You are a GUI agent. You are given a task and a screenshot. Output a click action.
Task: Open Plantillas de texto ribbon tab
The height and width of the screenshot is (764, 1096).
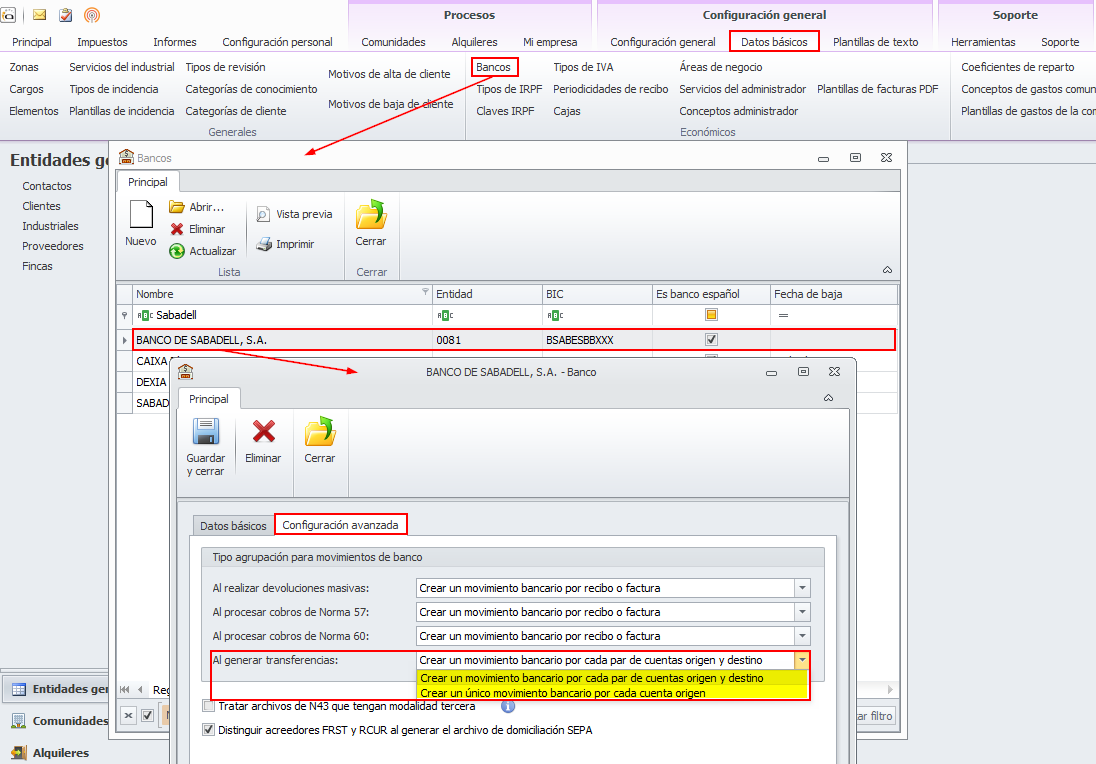tap(875, 42)
